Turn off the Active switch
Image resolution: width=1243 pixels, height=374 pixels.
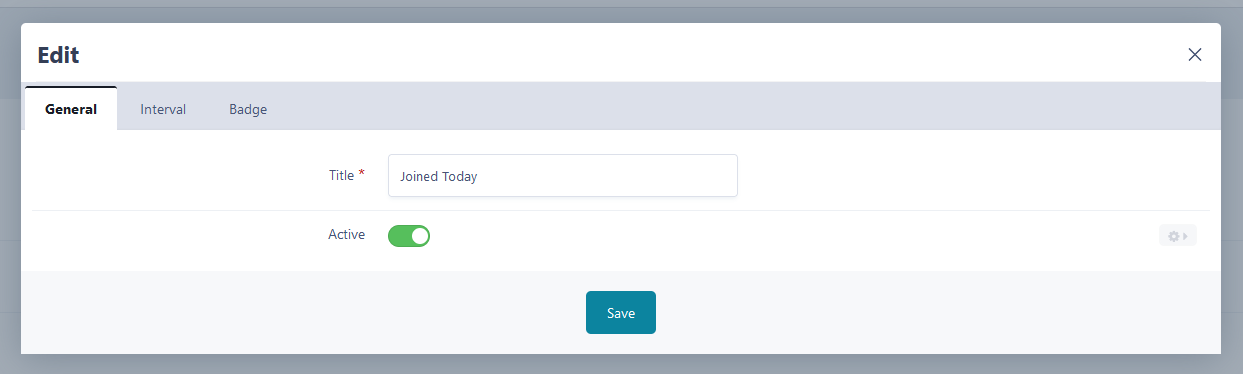pos(409,236)
